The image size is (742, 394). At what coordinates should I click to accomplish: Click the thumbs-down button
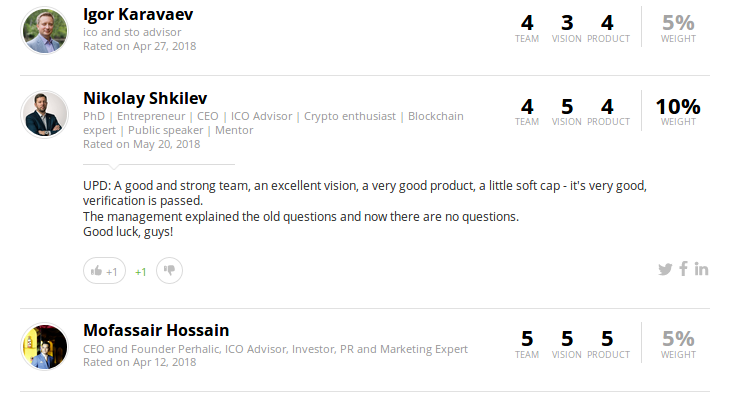(169, 271)
